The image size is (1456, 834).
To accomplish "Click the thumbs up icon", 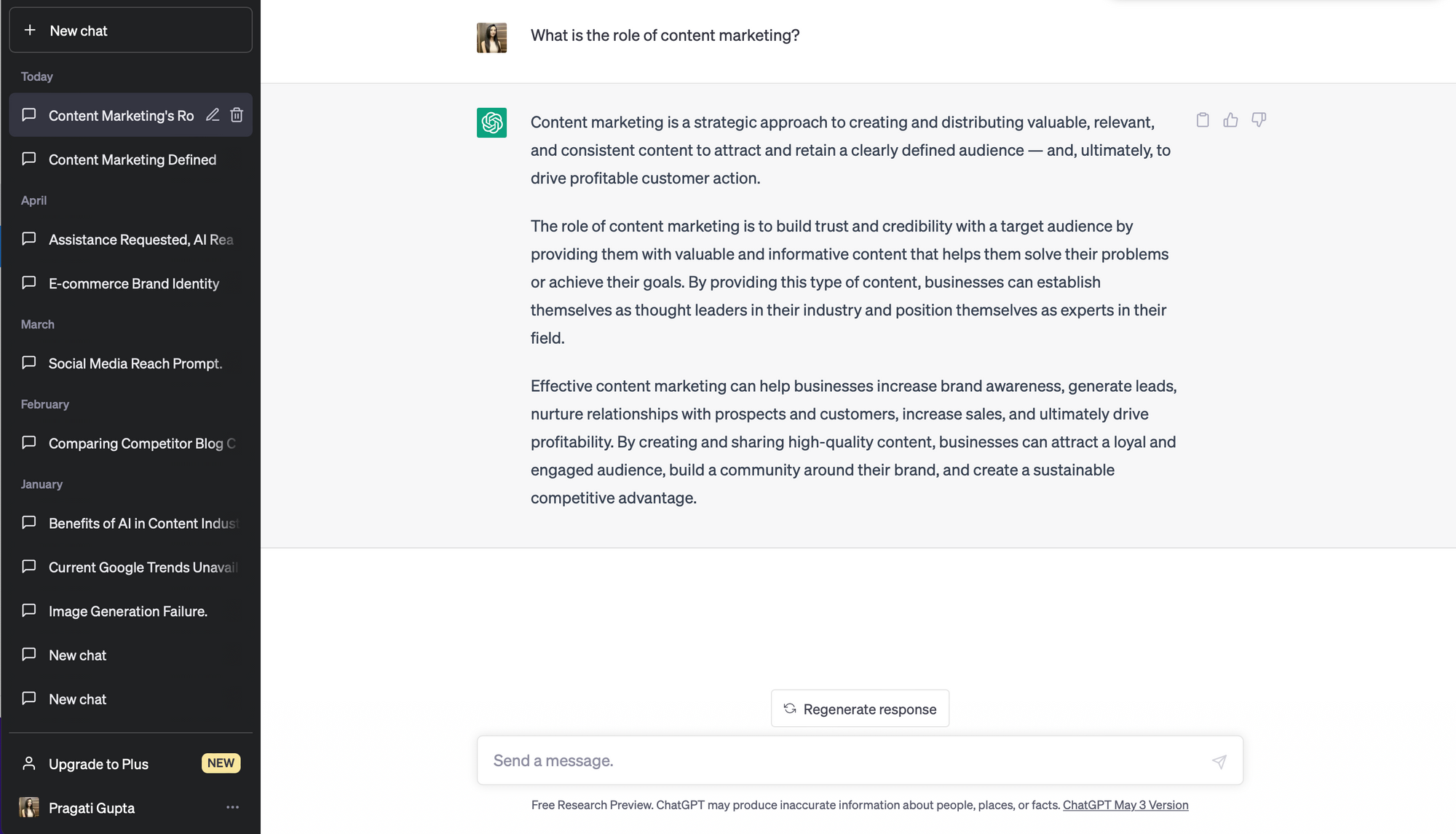I will (x=1230, y=119).
